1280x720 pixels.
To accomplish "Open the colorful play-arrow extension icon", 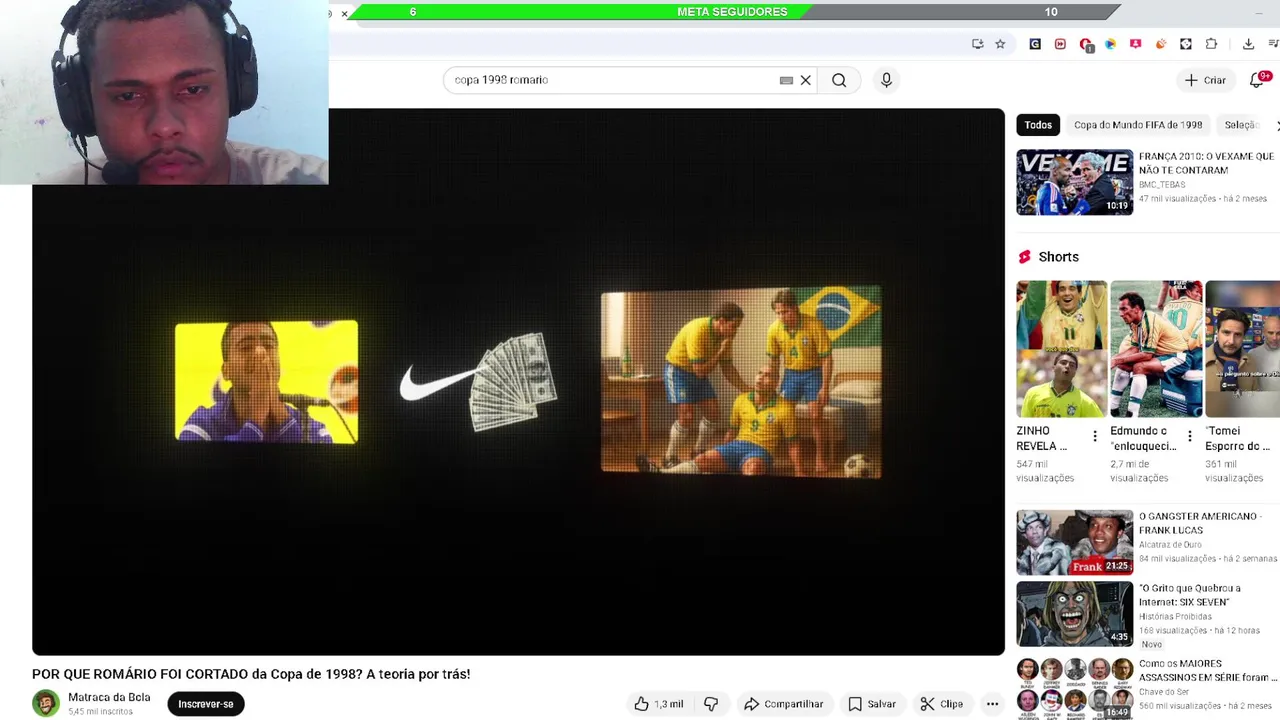I will tap(1110, 44).
